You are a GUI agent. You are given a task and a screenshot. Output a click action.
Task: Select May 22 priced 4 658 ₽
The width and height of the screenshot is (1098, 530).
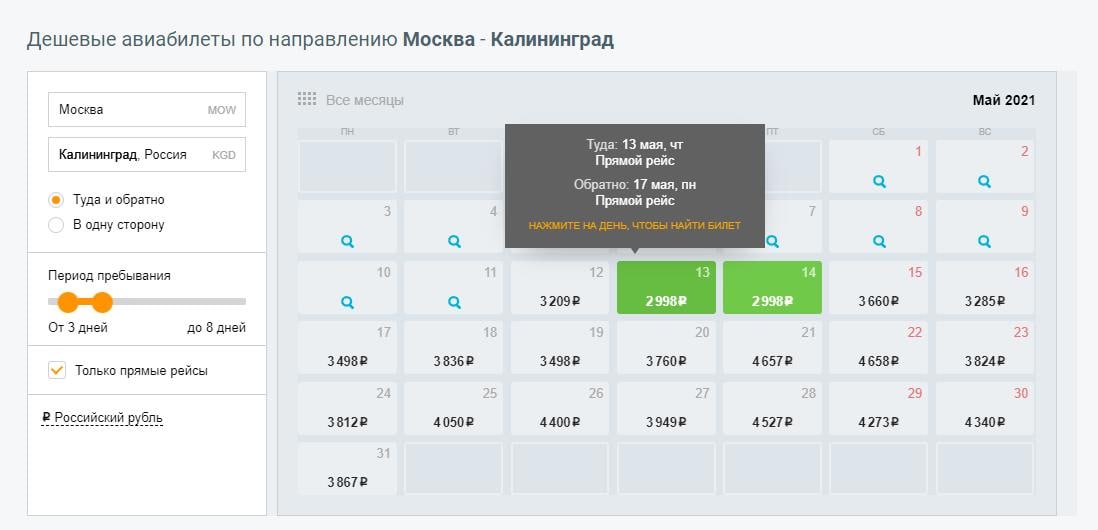[x=879, y=348]
